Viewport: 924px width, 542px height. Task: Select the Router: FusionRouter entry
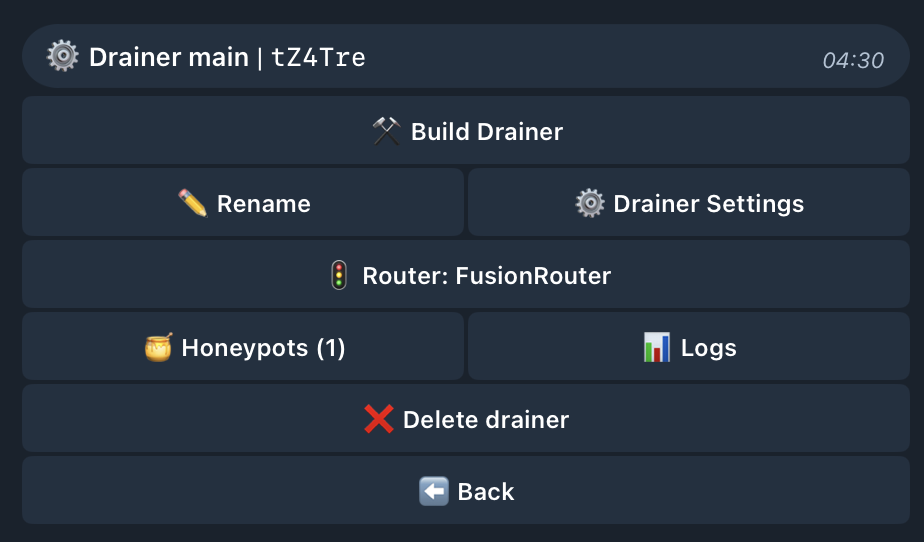click(466, 274)
